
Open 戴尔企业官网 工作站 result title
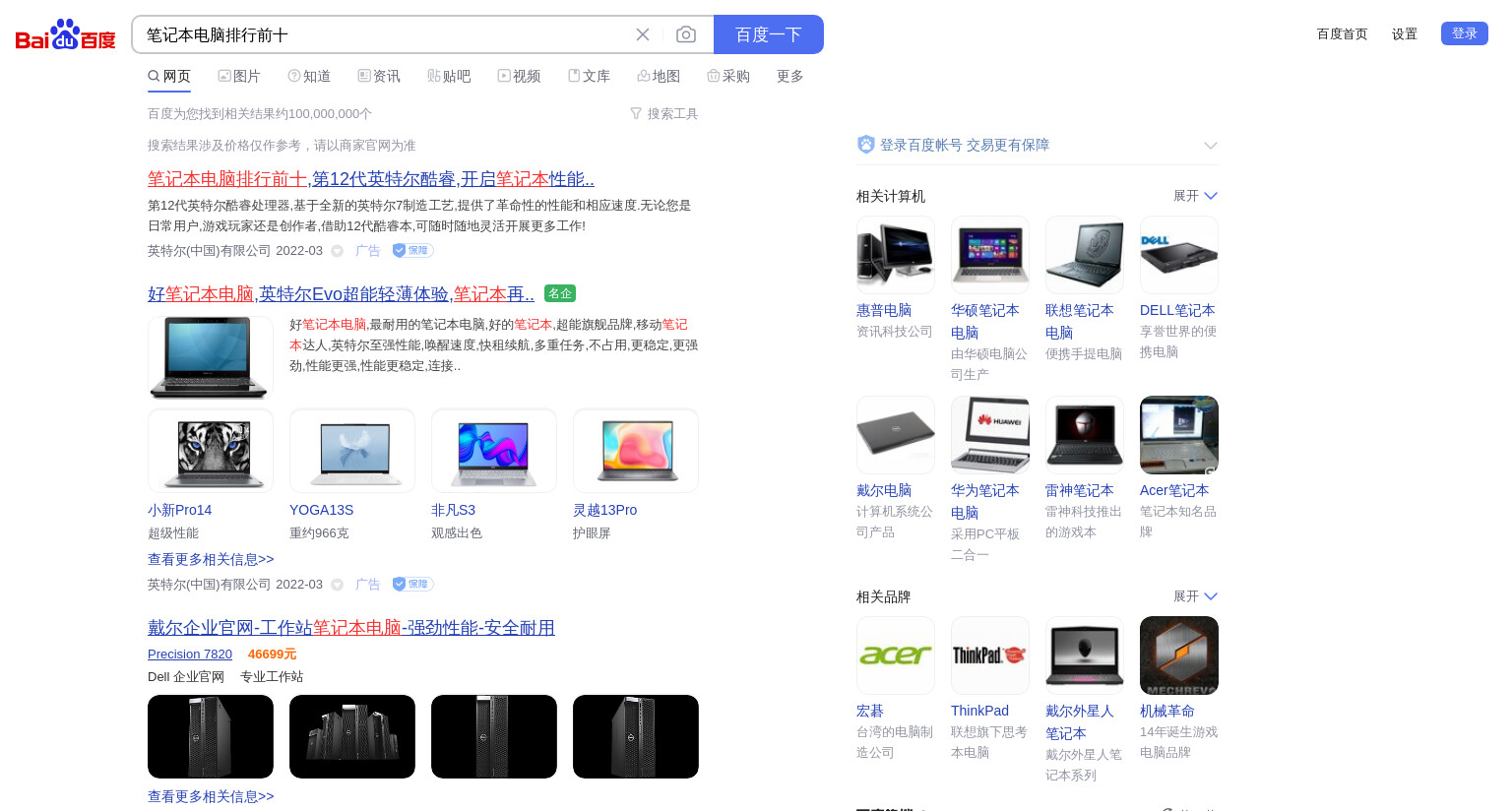(x=351, y=628)
